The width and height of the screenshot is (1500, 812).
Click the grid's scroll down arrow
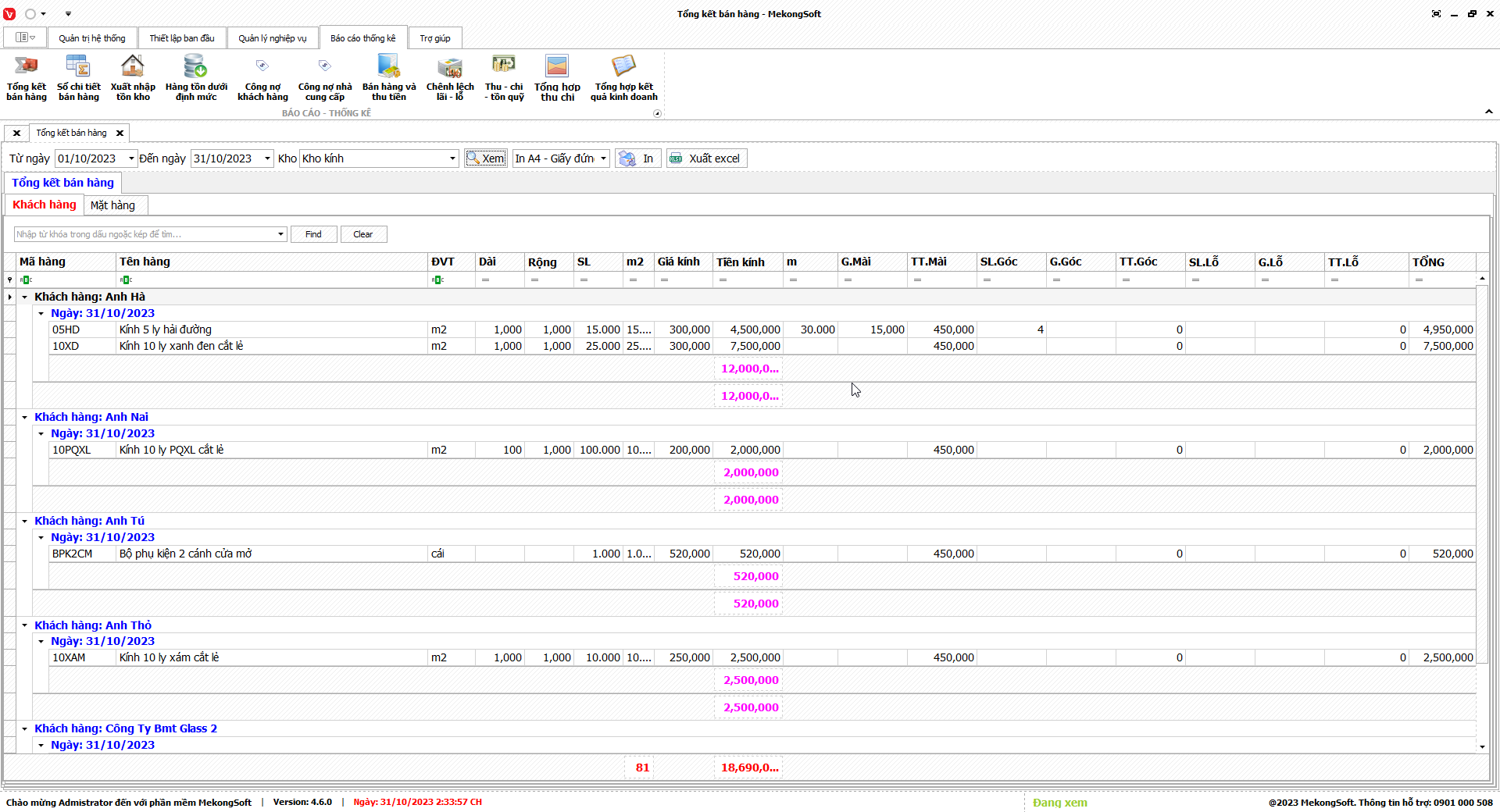tap(1482, 746)
